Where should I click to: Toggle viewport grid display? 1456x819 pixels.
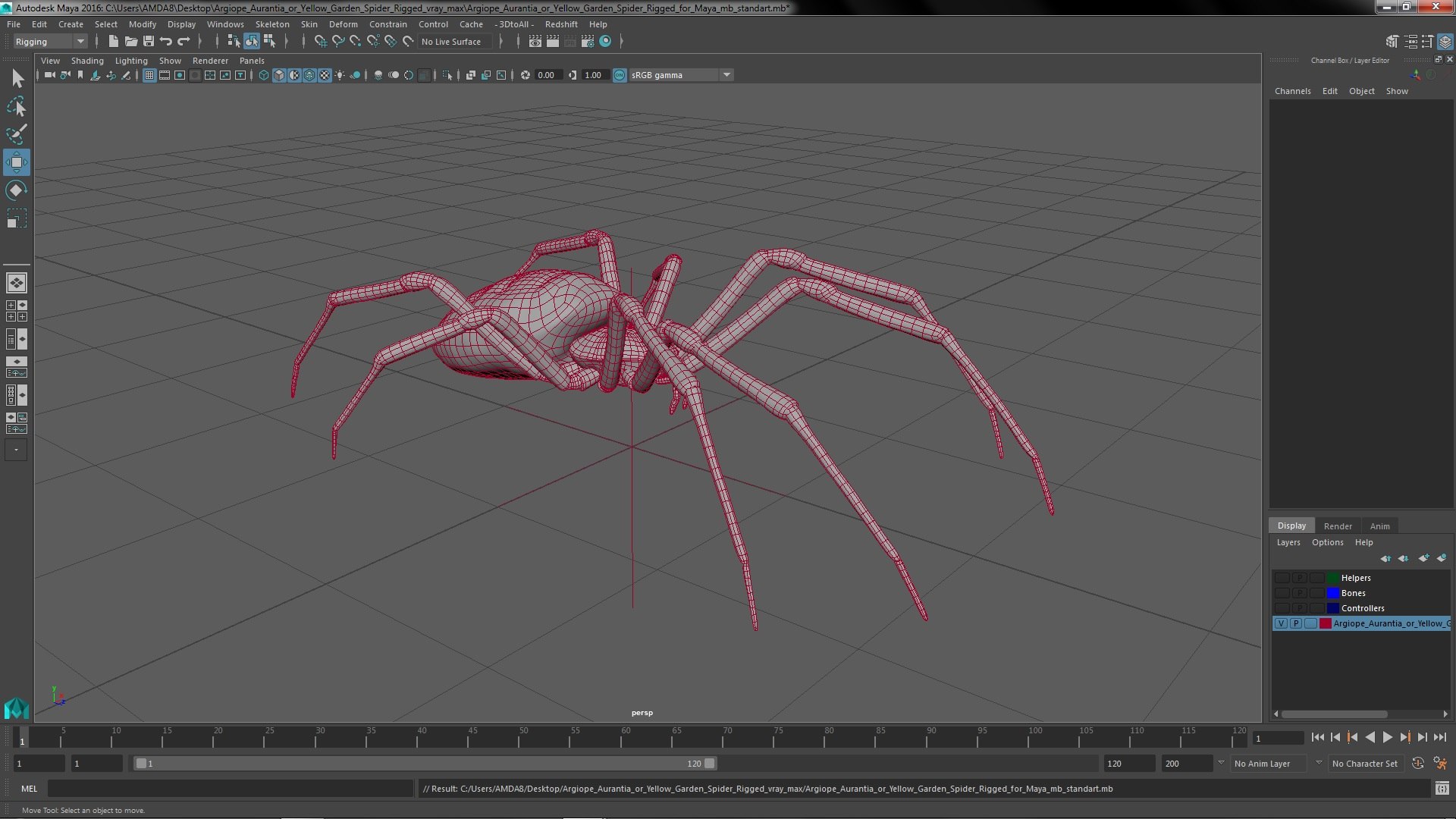149,75
